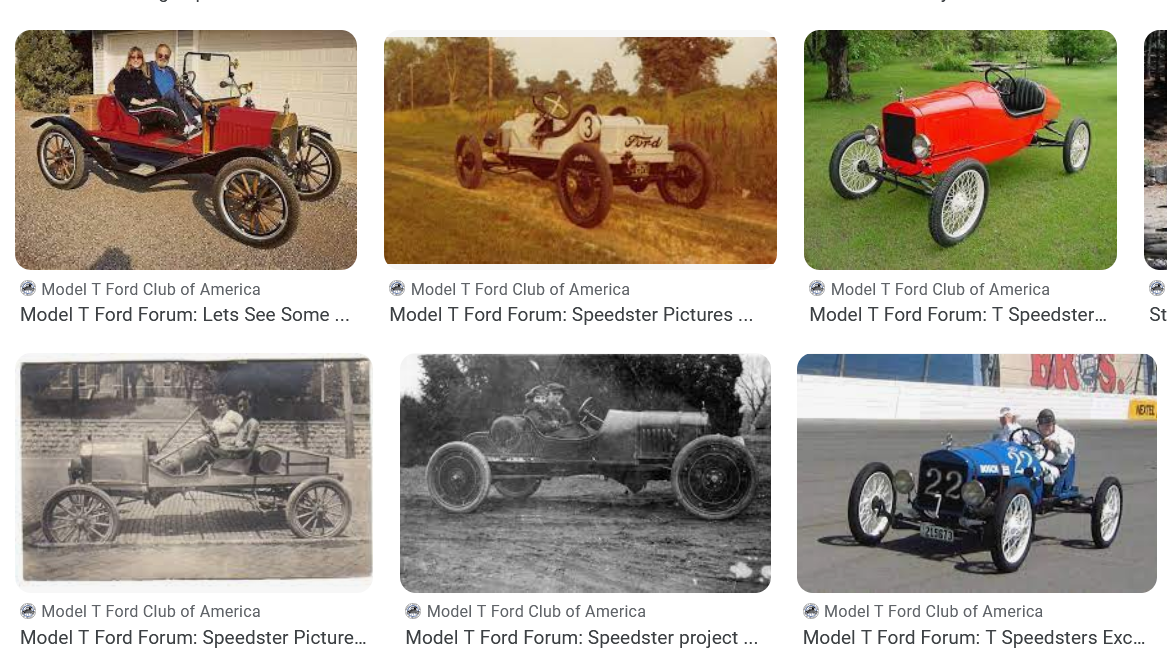The width and height of the screenshot is (1167, 659).
Task: Click the favicon below the blue number 22 racer
Action: [x=810, y=611]
